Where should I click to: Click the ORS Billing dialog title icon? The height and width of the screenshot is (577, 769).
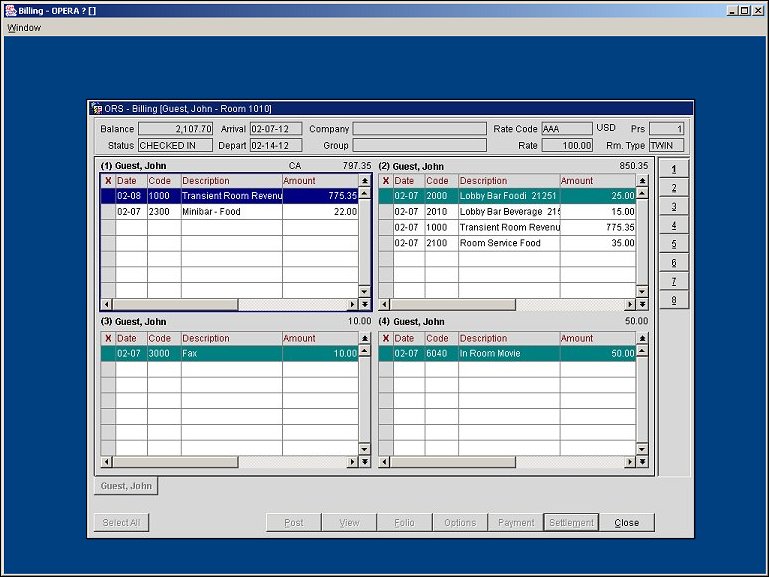pyautogui.click(x=96, y=108)
